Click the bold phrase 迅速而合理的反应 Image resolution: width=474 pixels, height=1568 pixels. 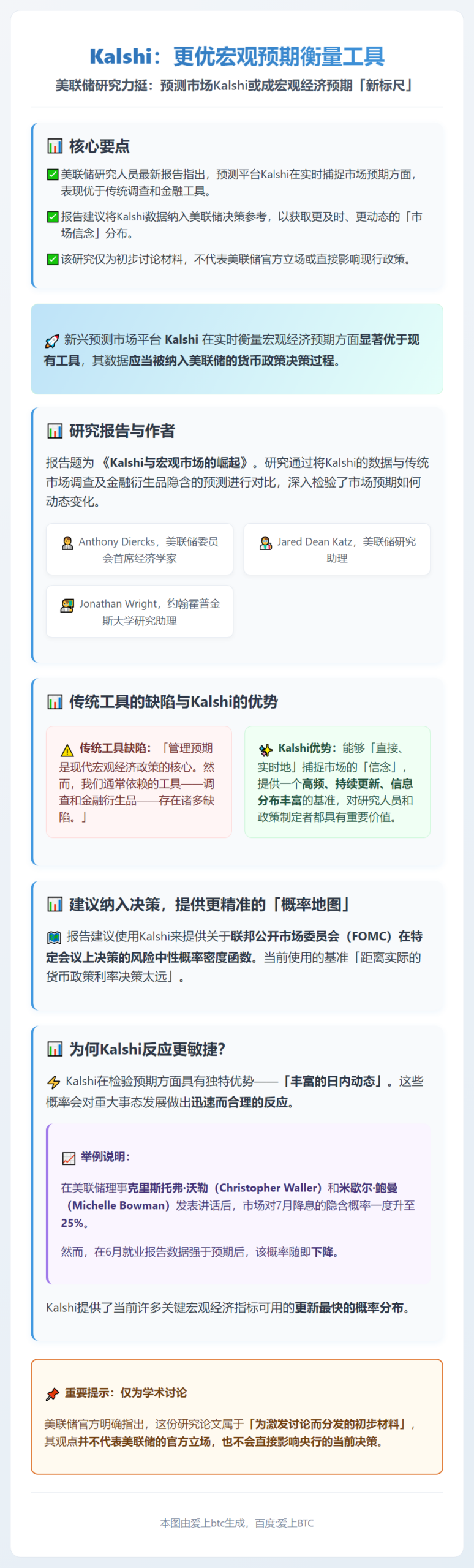(x=239, y=1102)
